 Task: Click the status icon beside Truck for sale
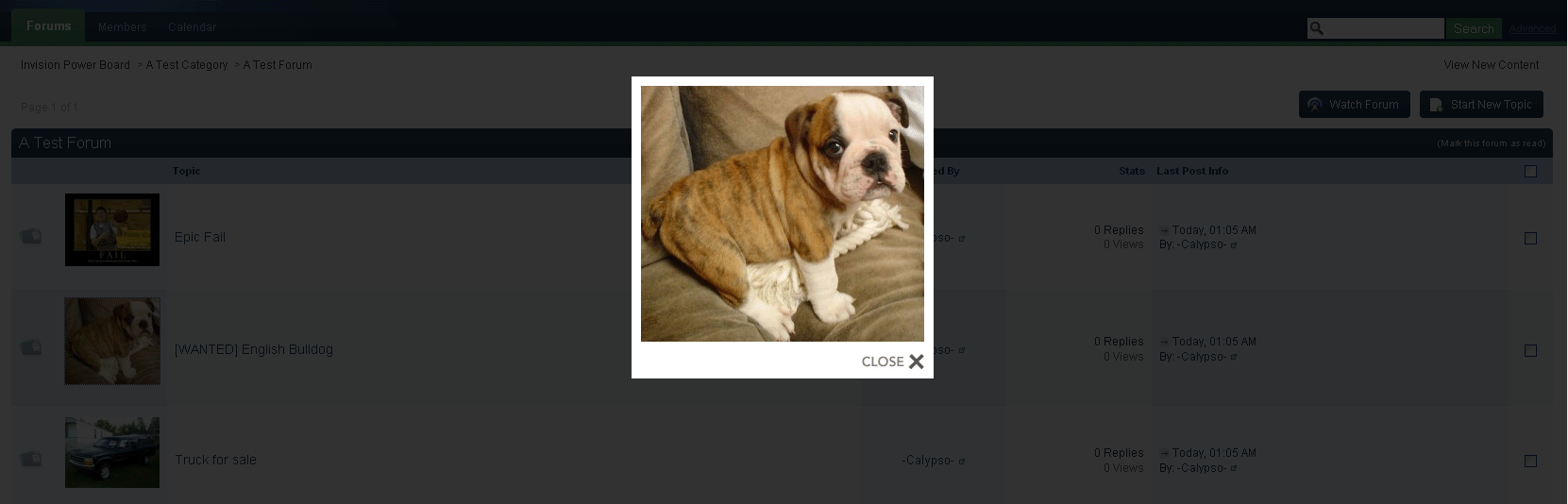[x=31, y=459]
